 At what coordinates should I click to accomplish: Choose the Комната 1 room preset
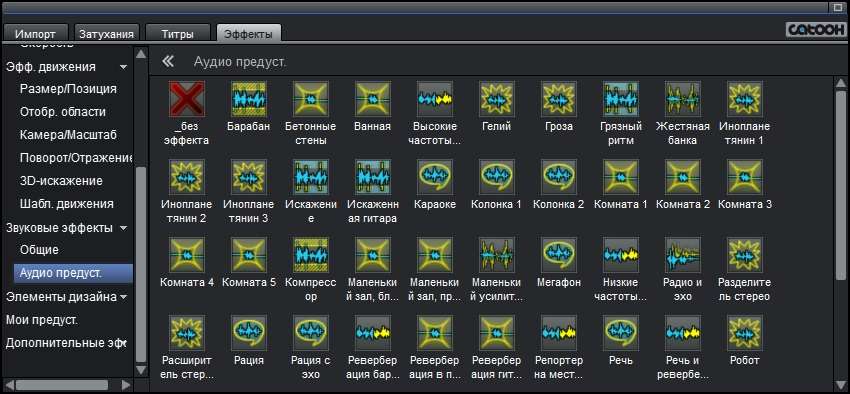tap(621, 177)
